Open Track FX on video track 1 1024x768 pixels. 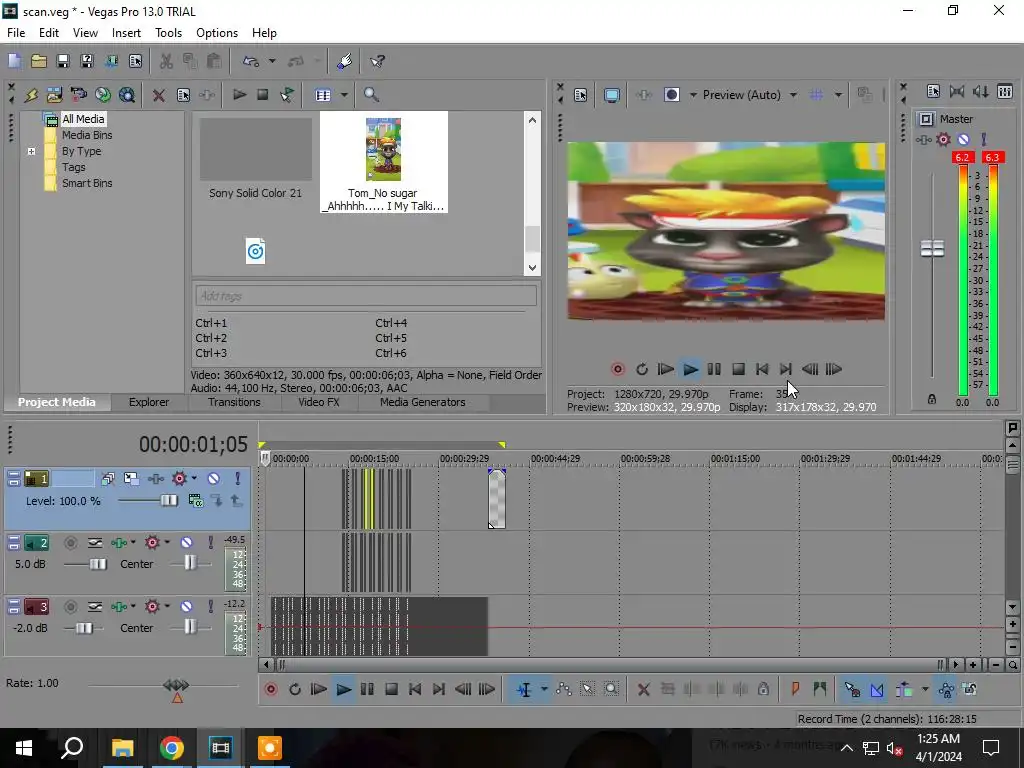click(x=155, y=479)
